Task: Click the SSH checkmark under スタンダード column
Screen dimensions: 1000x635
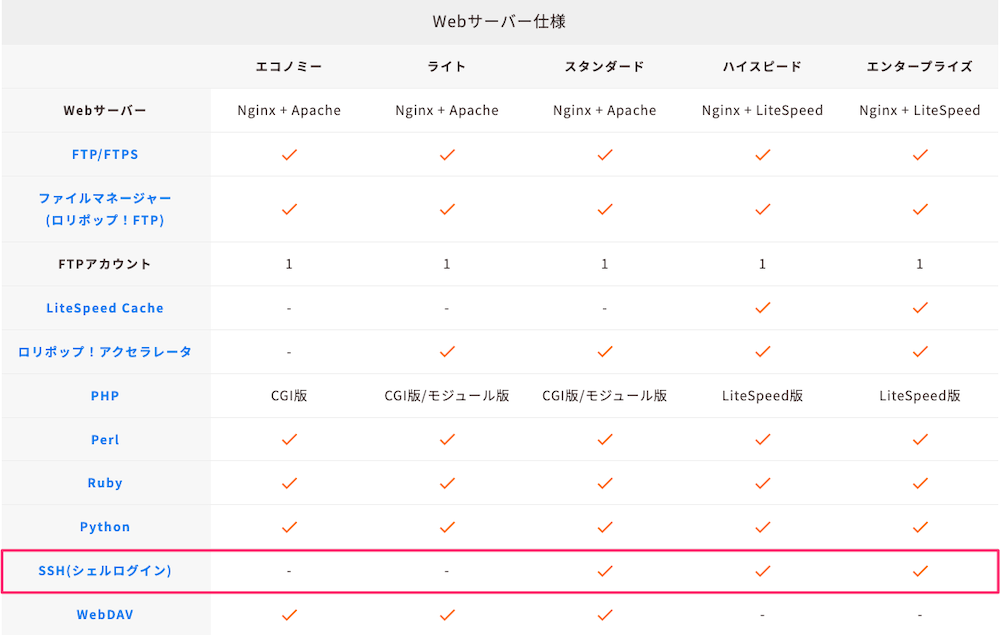Action: pos(604,571)
